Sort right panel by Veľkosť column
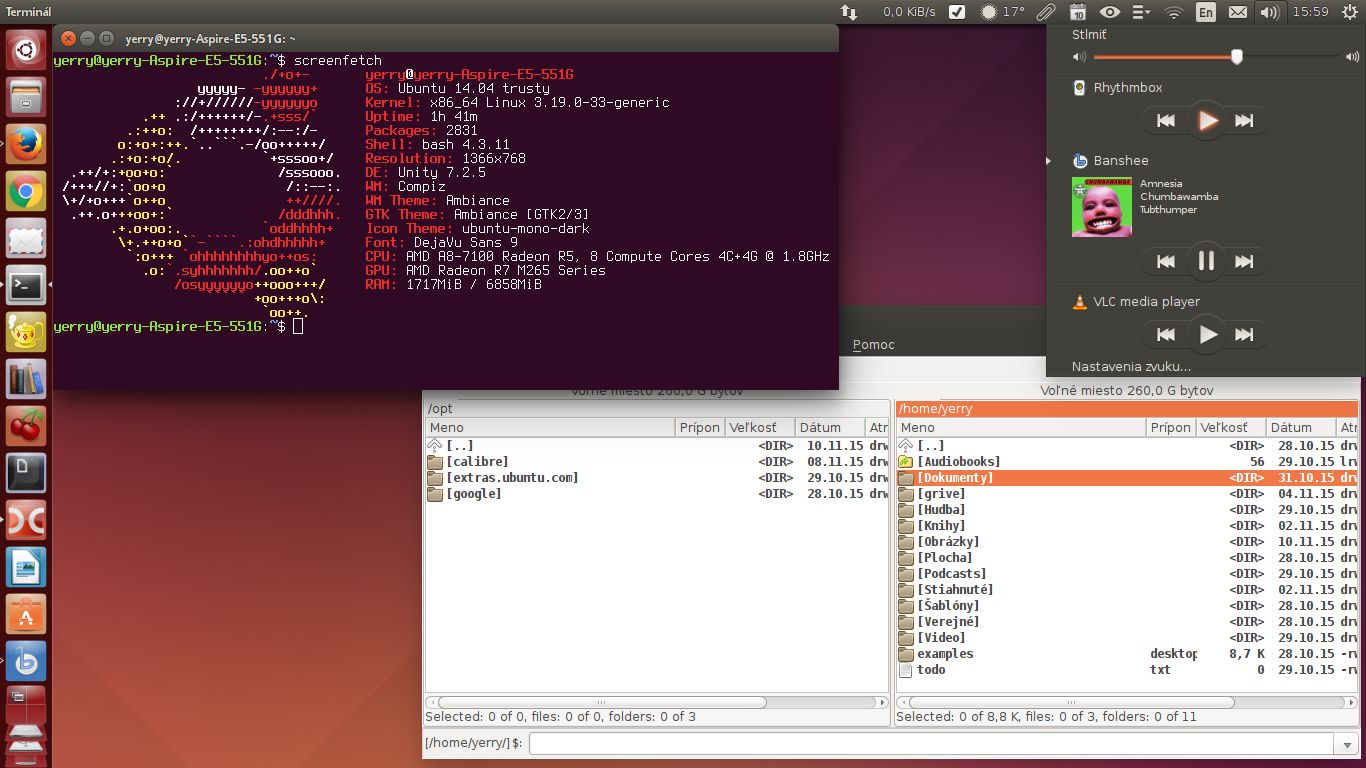 pos(1232,427)
